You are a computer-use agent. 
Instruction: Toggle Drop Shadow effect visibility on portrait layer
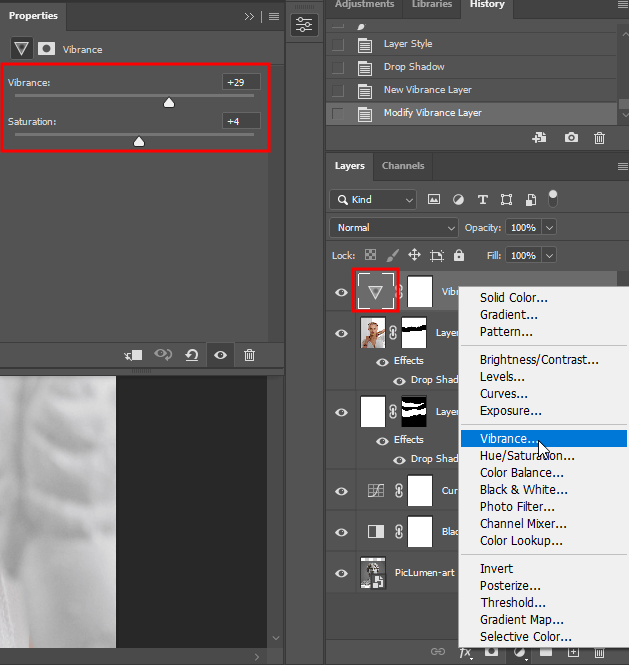[397, 380]
